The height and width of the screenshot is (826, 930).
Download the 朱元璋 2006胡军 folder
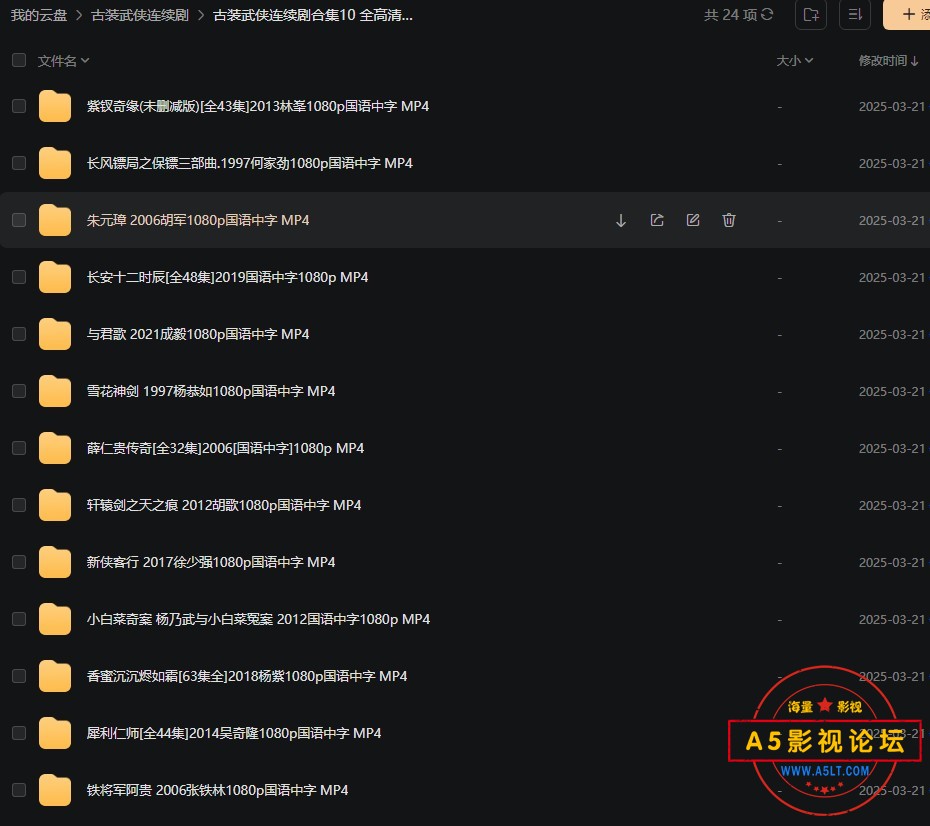click(620, 221)
